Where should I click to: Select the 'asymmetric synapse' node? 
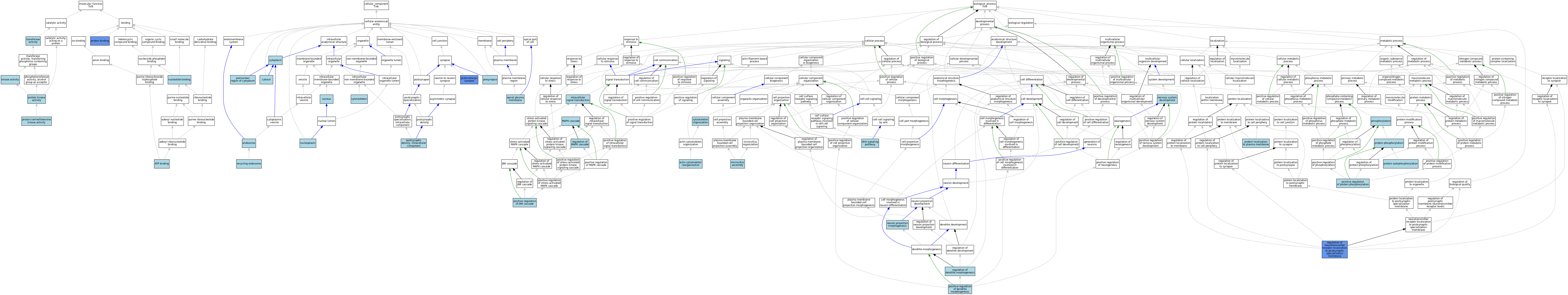click(442, 99)
